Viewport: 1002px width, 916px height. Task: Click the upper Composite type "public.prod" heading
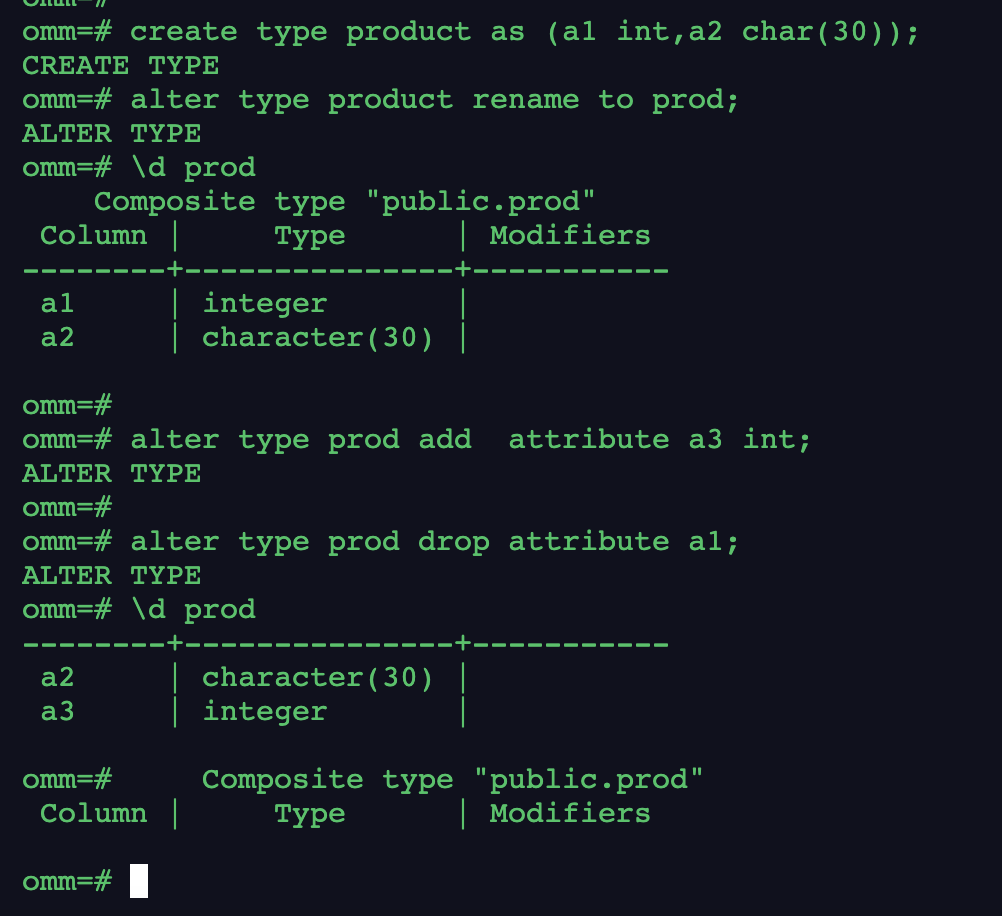pos(344,201)
